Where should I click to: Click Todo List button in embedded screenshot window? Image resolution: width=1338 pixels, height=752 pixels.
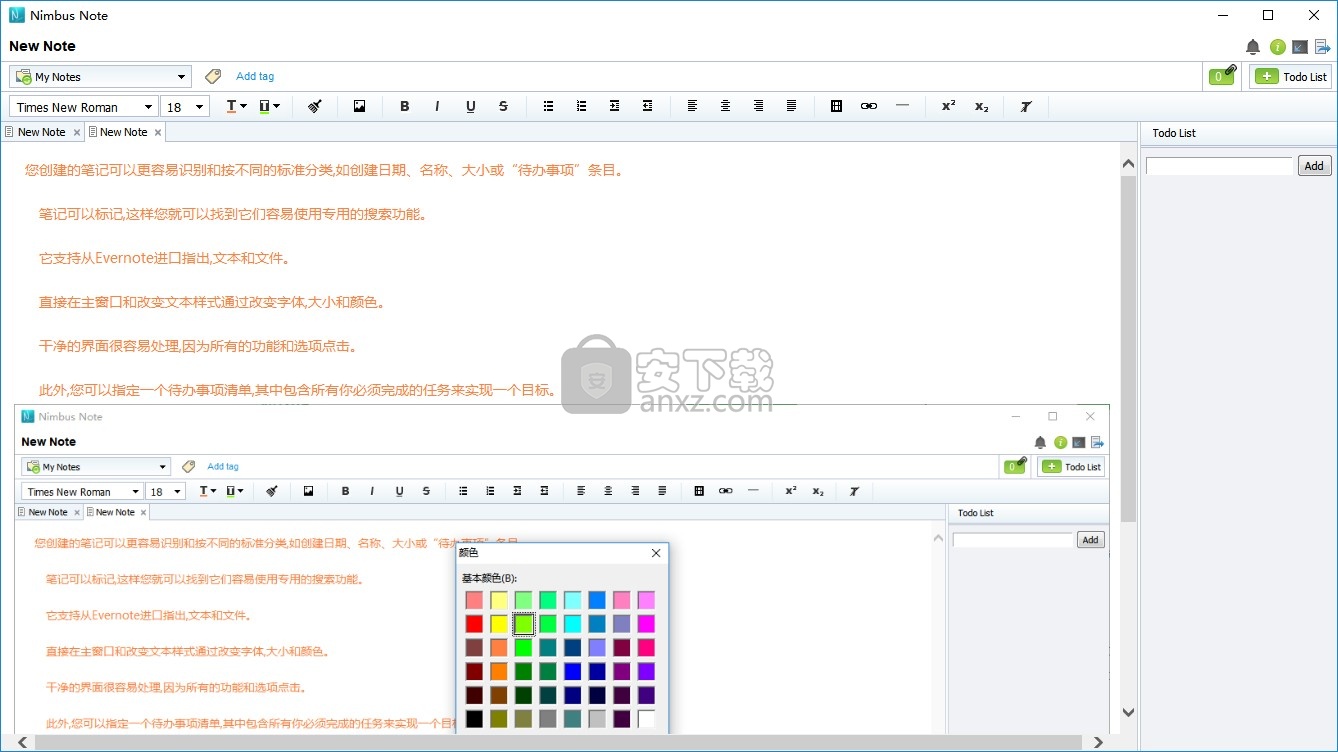(1071, 467)
